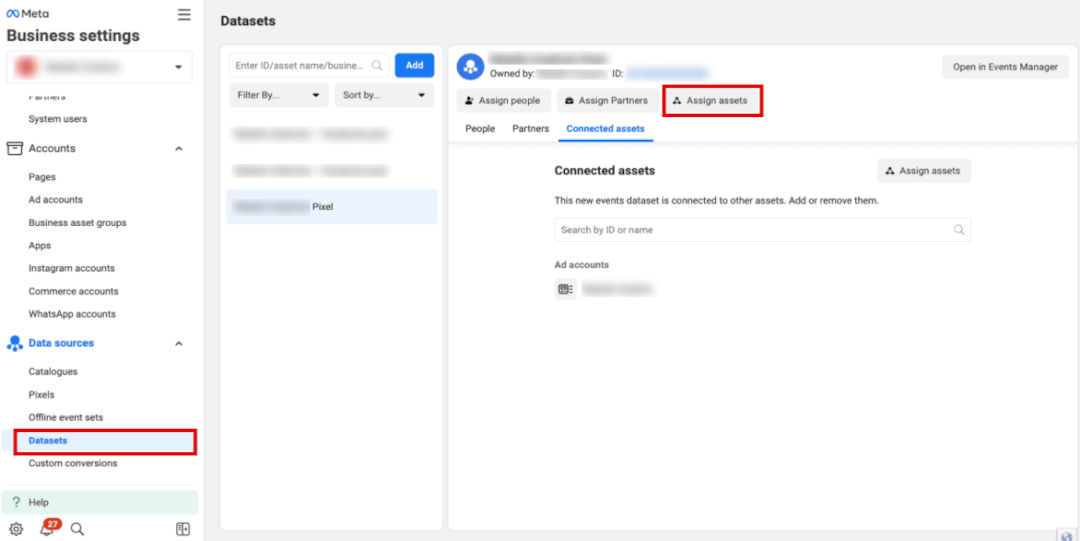Image resolution: width=1080 pixels, height=541 pixels.
Task: Click the blue Add button
Action: (415, 65)
